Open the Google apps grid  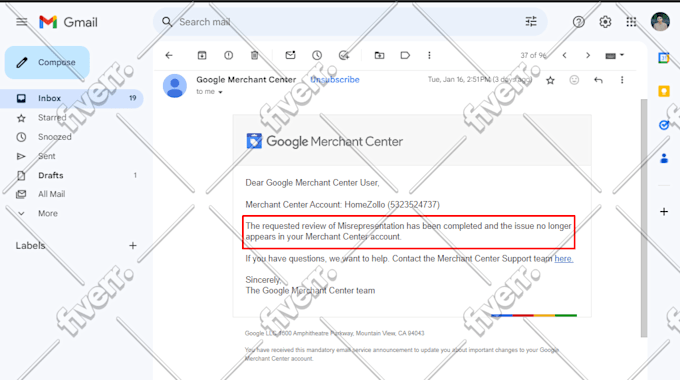[x=631, y=22]
